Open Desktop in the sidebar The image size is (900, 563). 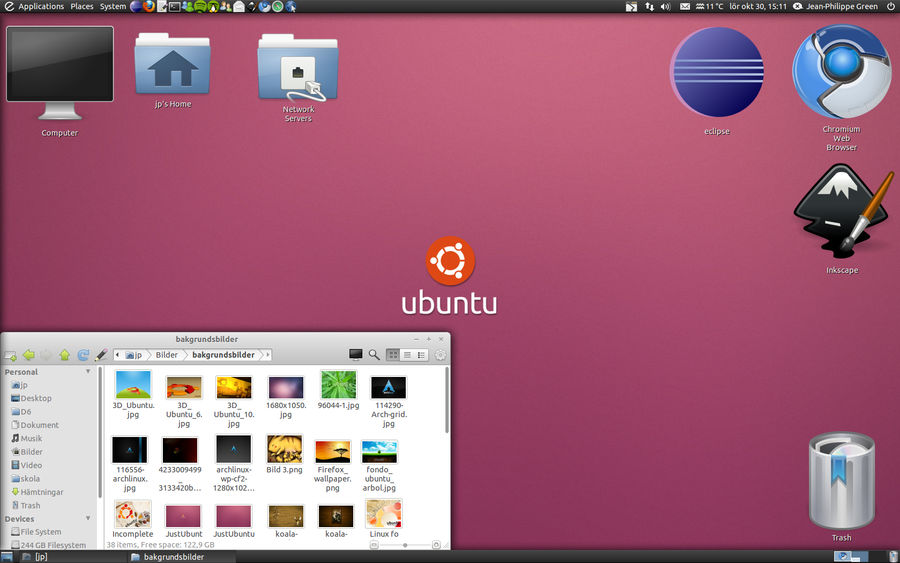(32, 398)
